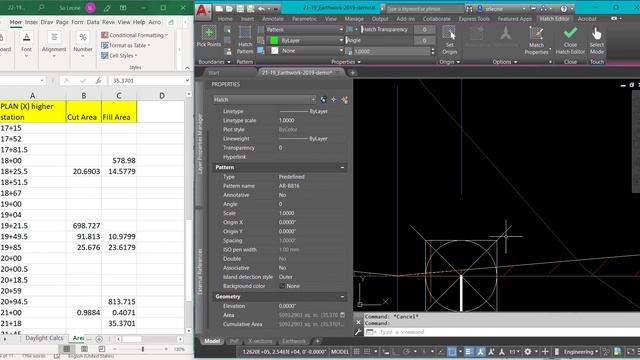Click Close Hatch Editor green checkmark
640x360 pixels.
(570, 32)
